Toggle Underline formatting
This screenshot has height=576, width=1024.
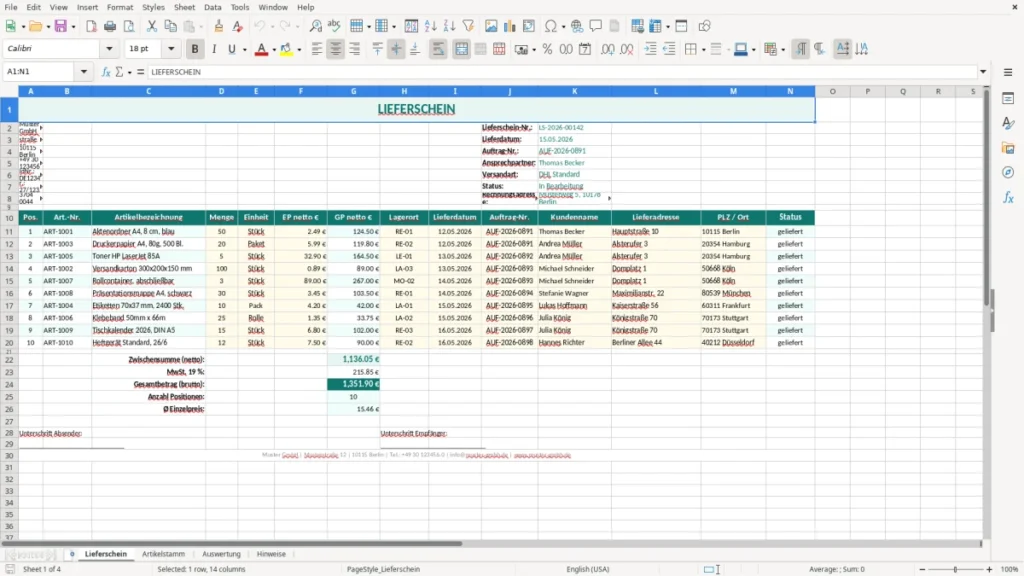point(231,49)
